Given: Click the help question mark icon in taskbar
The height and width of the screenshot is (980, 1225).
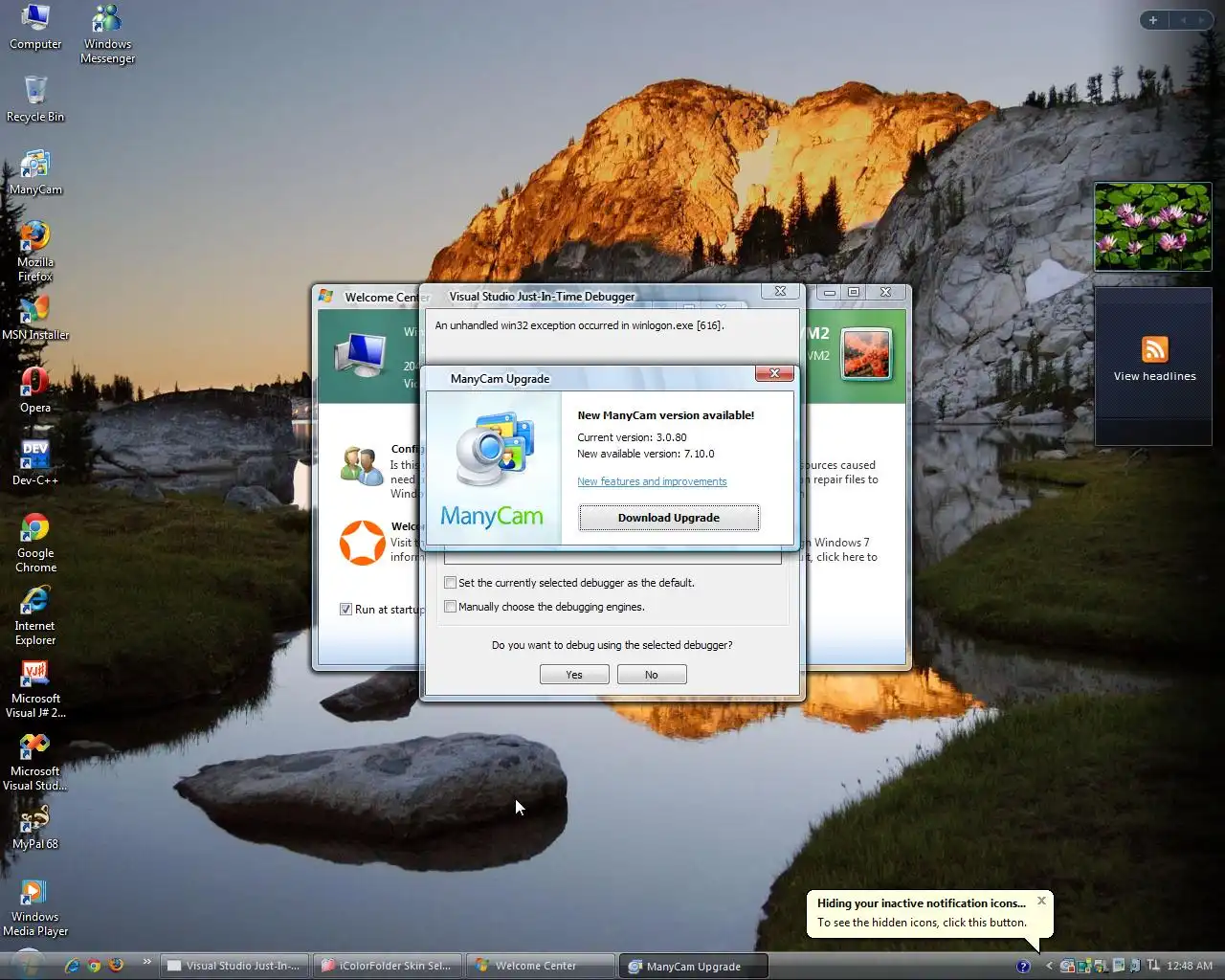Looking at the screenshot, I should click(1023, 966).
